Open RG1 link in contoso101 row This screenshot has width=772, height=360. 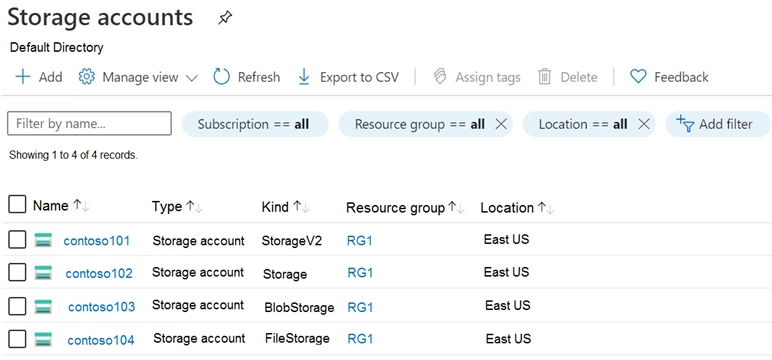click(x=360, y=241)
